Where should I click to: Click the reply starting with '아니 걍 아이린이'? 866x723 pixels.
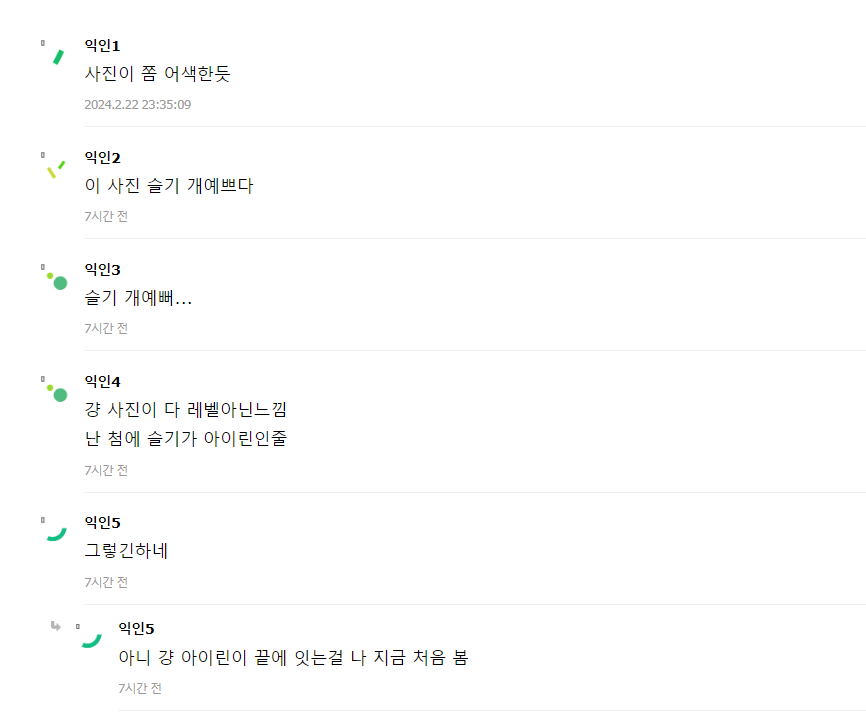(293, 658)
